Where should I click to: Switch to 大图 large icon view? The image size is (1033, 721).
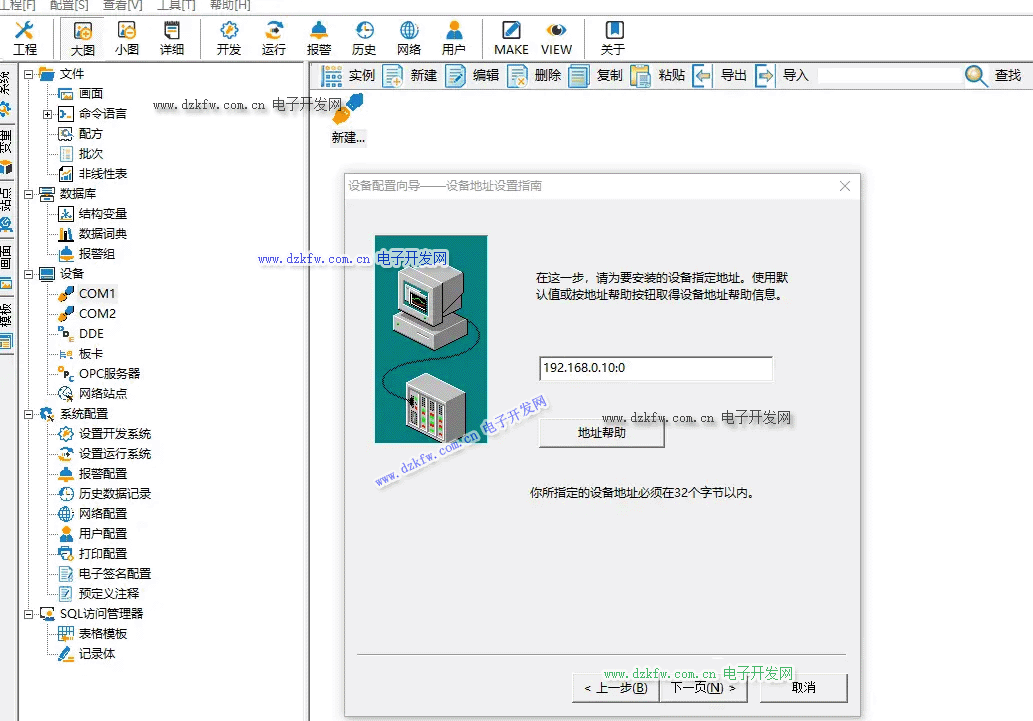tap(83, 38)
